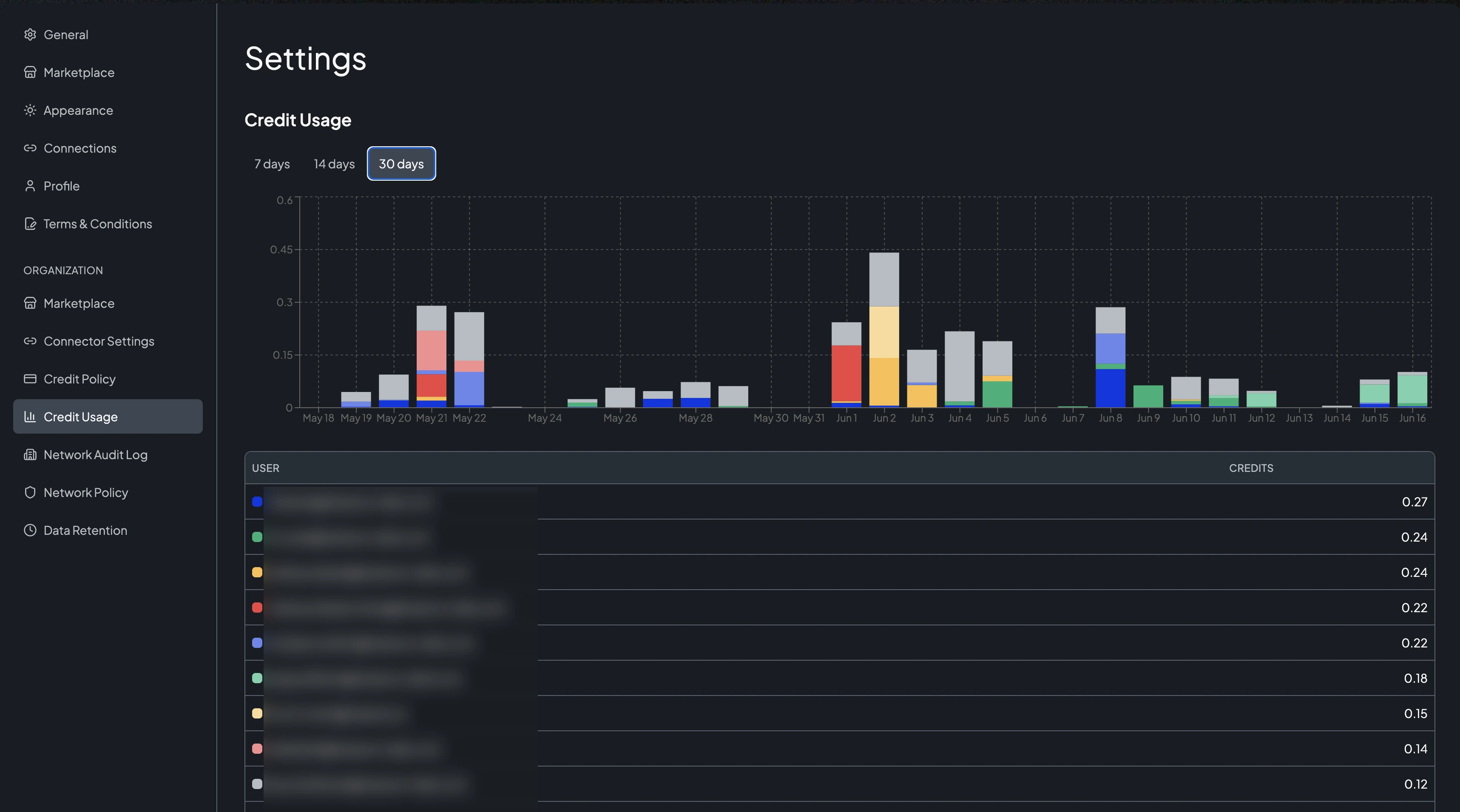Click the ORGANIZATION section label
Screen dimensions: 1460x812
tap(63, 270)
